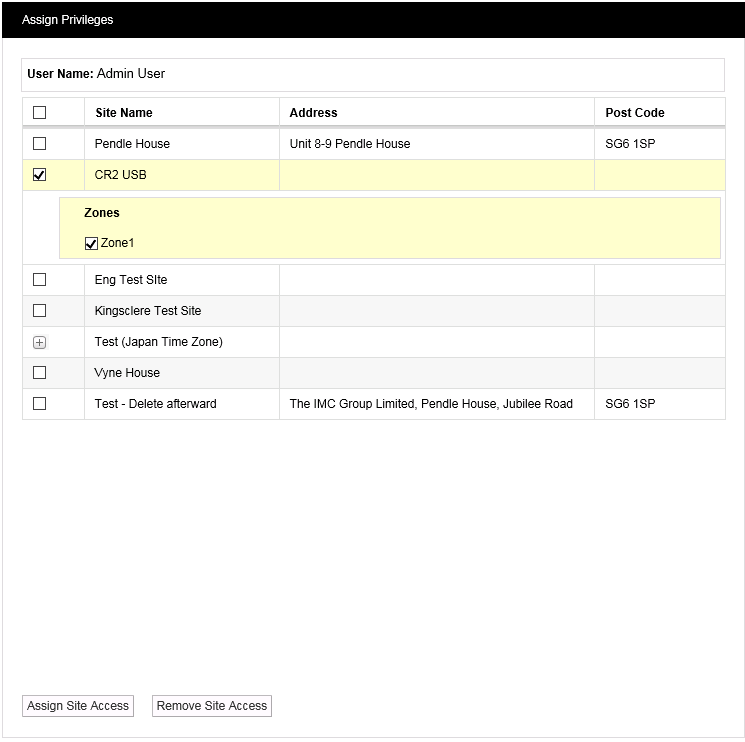
Task: Select the Pendle House site name cell
Action: coord(132,144)
